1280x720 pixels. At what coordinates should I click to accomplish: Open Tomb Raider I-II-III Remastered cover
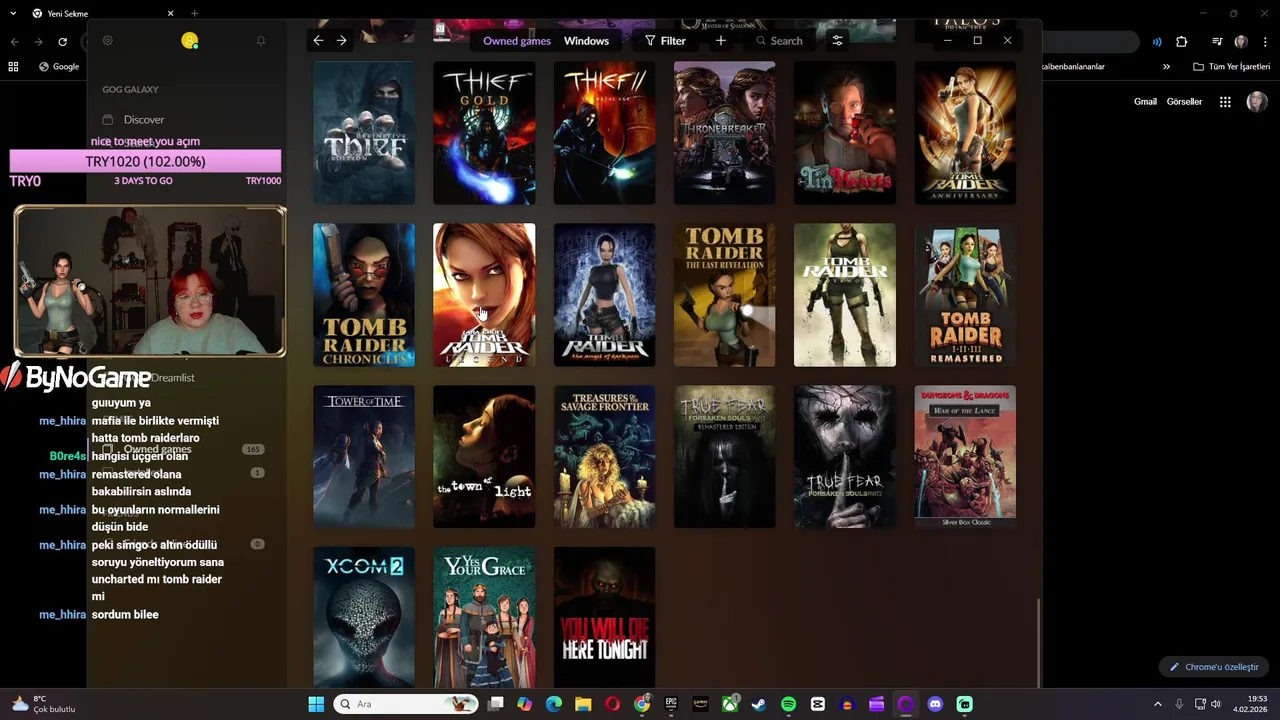965,295
